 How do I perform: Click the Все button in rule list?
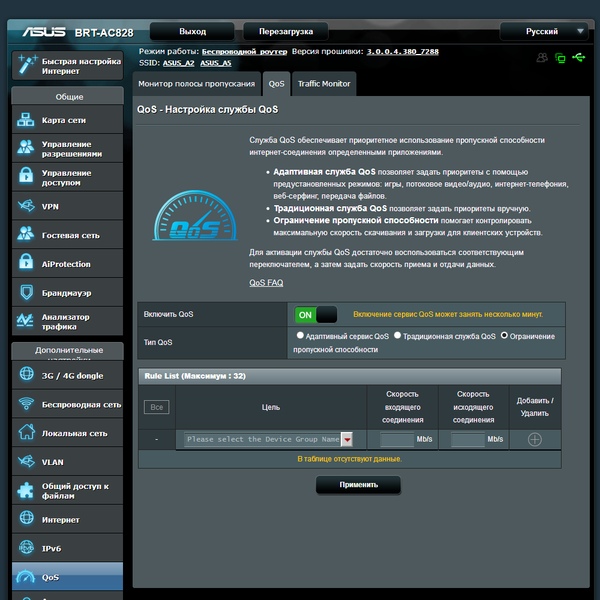(x=157, y=407)
